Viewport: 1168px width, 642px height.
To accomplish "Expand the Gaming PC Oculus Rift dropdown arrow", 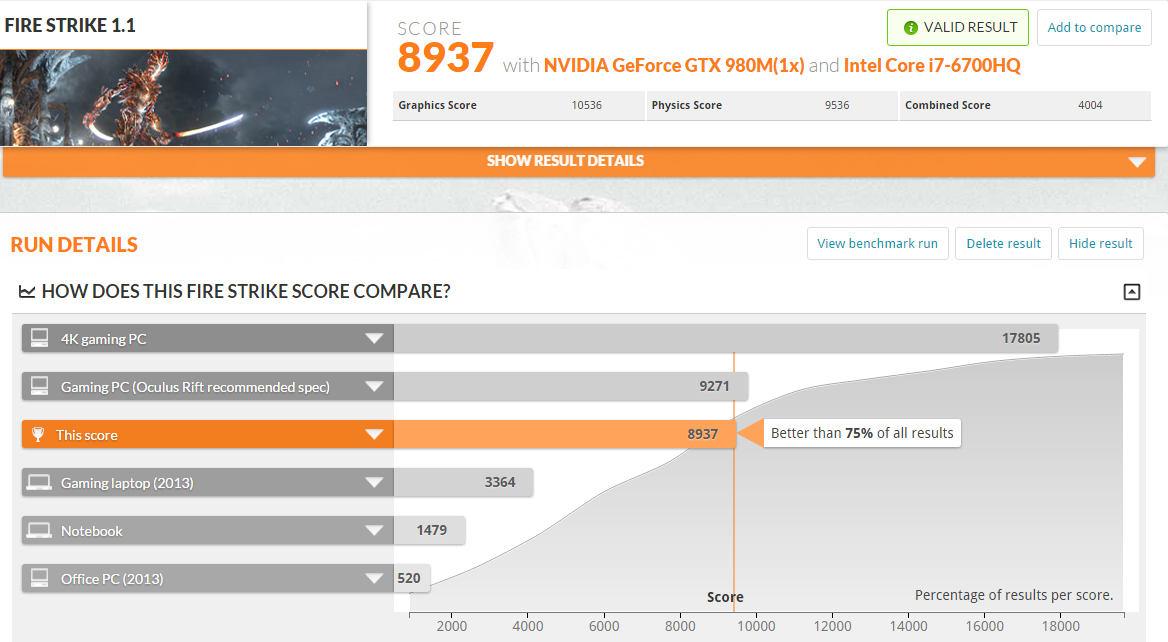I will [x=374, y=387].
